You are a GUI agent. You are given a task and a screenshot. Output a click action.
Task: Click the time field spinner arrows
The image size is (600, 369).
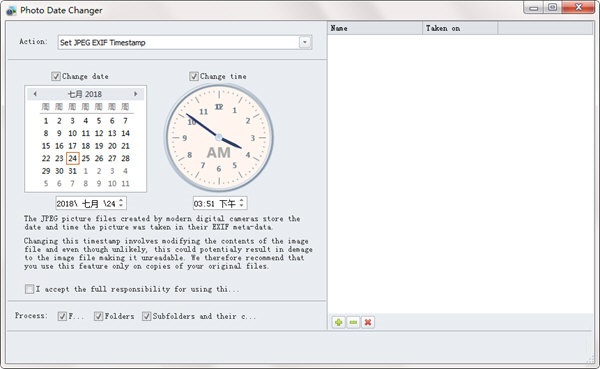pyautogui.click(x=242, y=203)
